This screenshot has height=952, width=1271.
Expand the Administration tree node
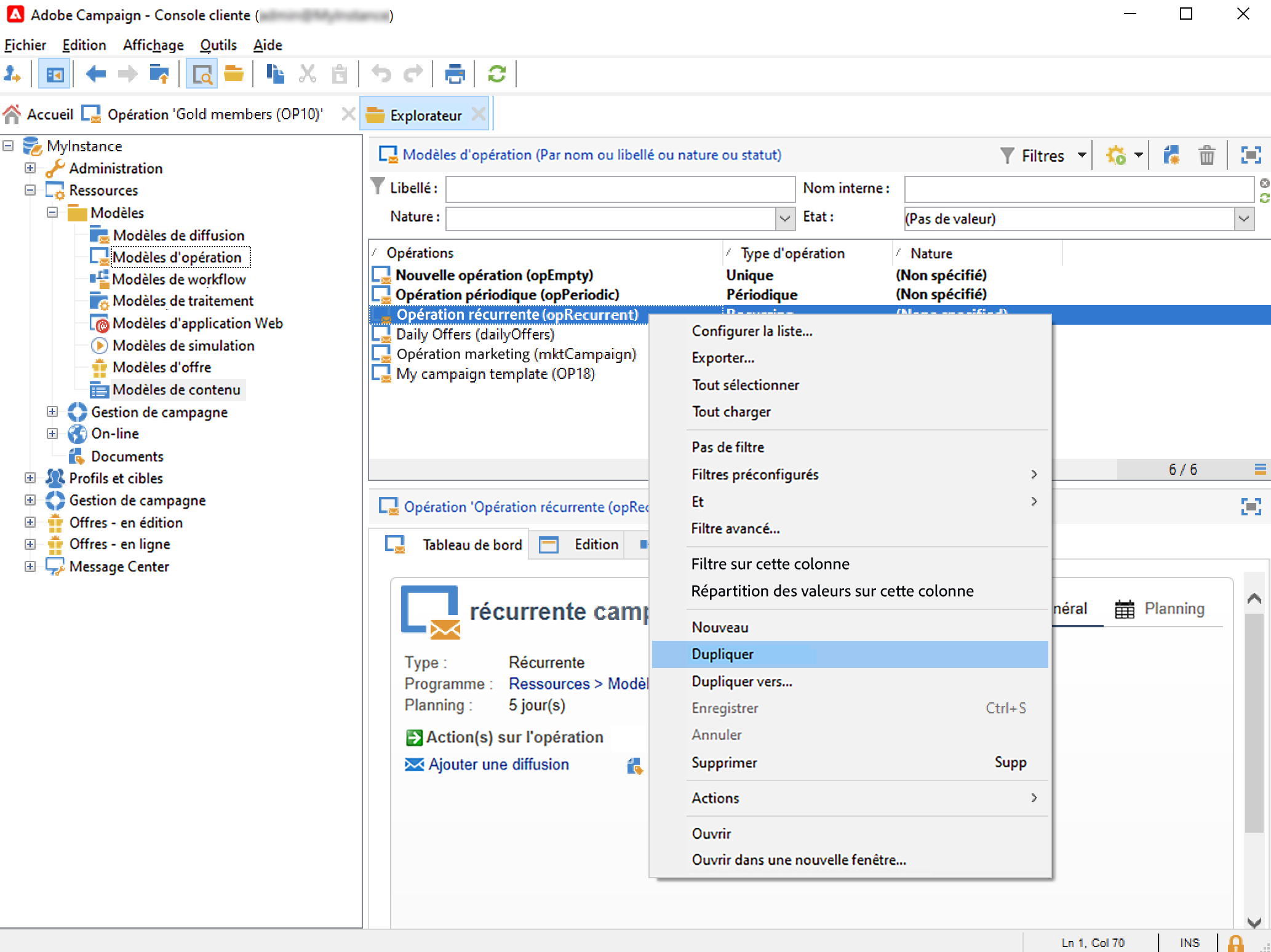tap(30, 168)
